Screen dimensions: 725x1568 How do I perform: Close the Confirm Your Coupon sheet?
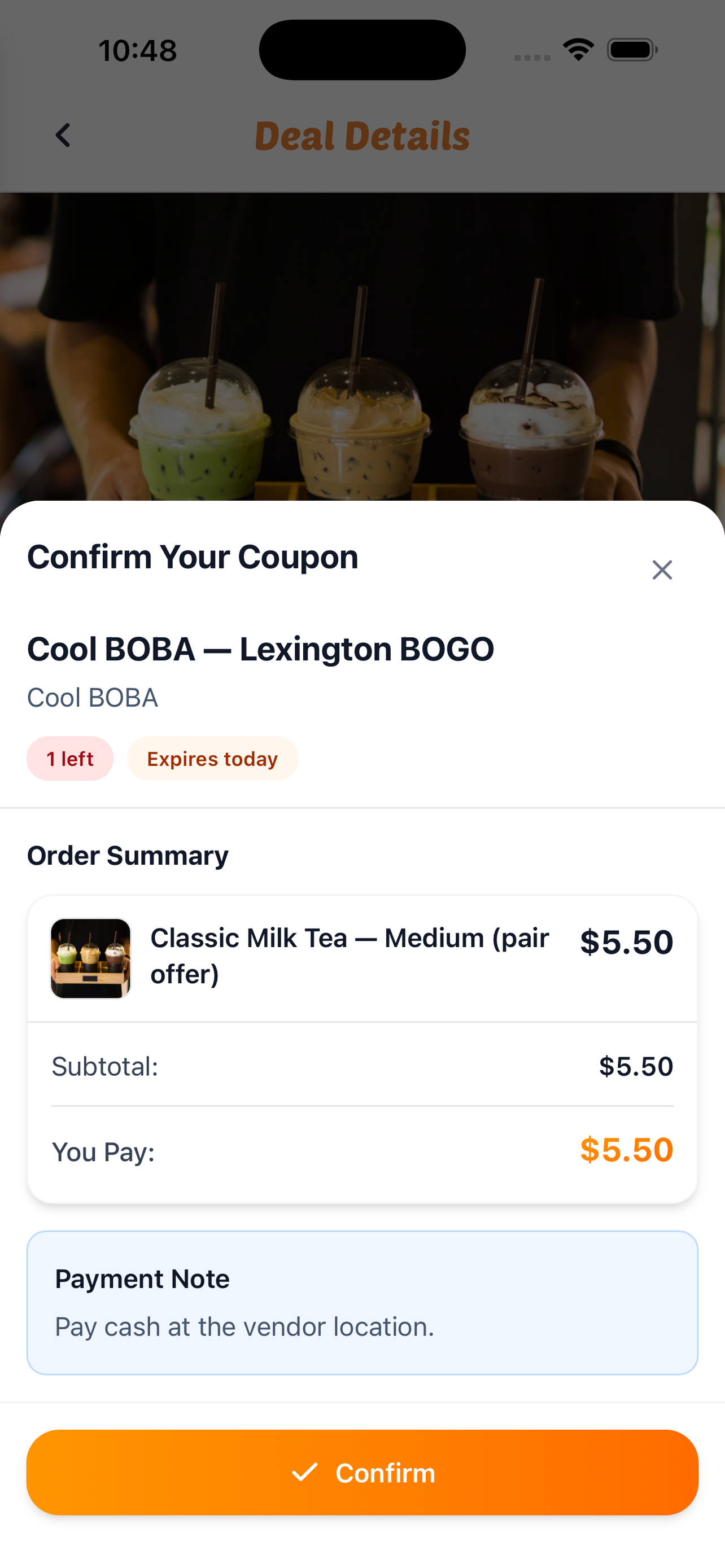pyautogui.click(x=662, y=570)
